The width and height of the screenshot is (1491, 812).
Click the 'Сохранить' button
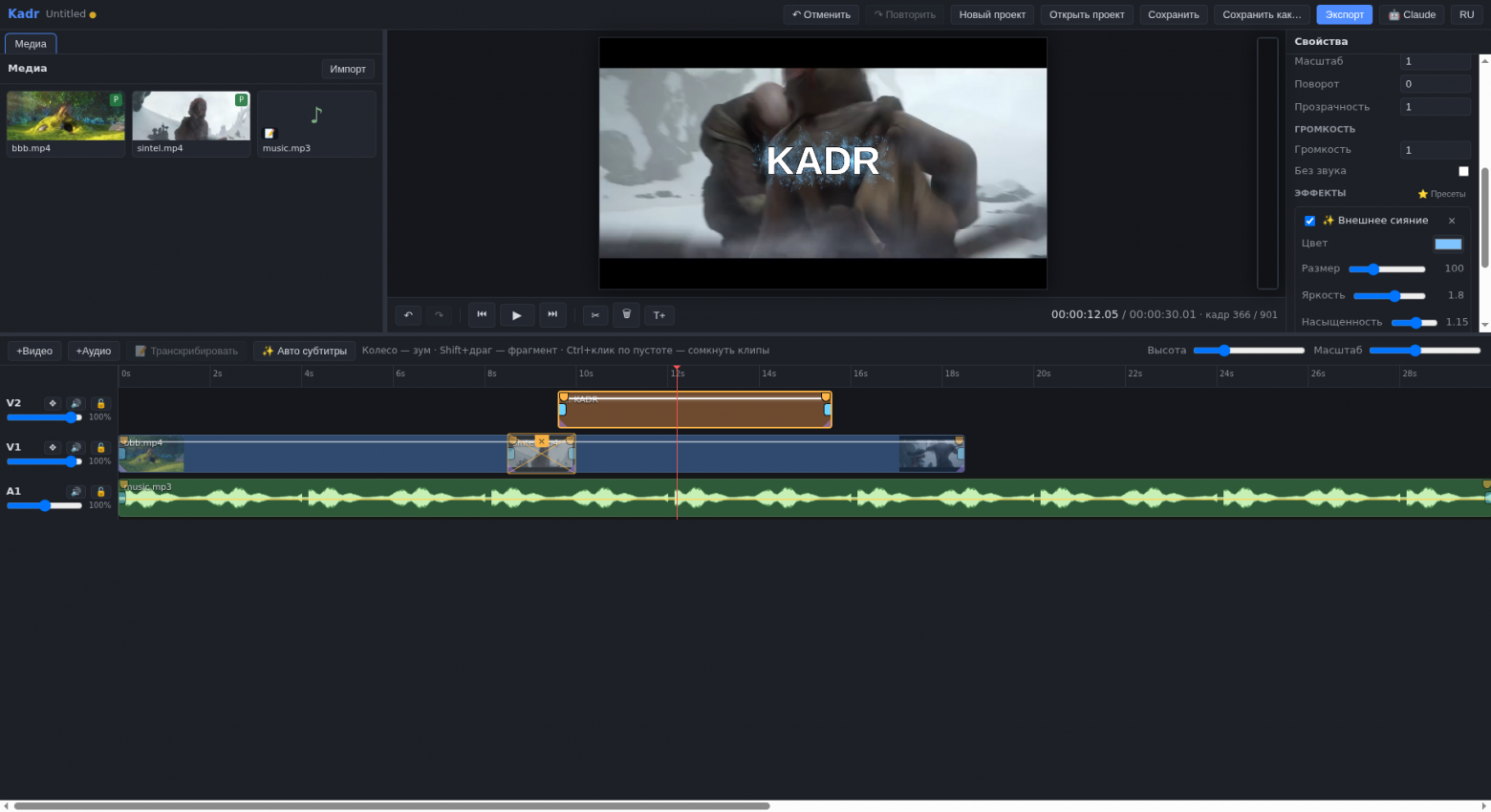[1173, 14]
